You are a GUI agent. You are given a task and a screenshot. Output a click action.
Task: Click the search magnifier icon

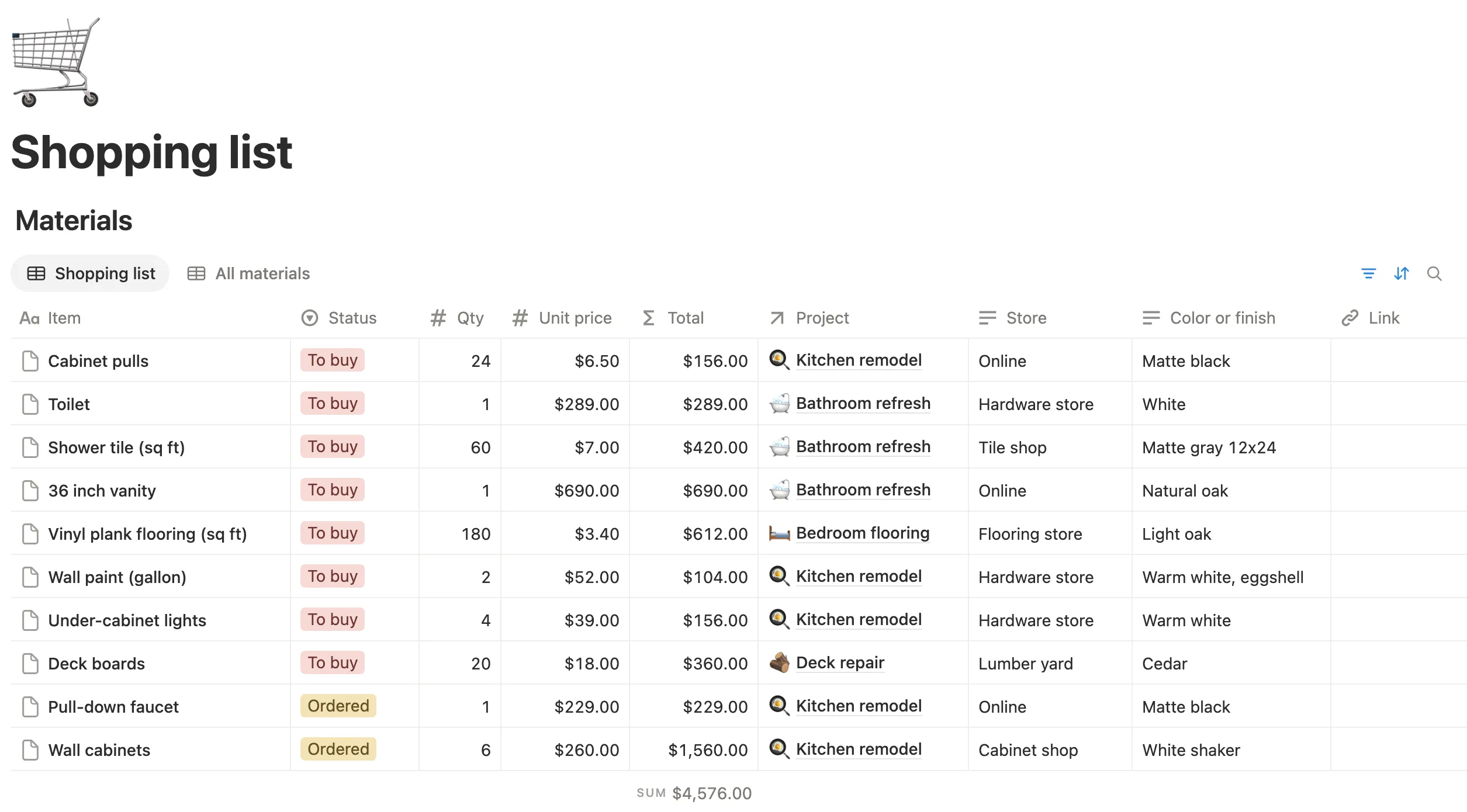tap(1434, 273)
